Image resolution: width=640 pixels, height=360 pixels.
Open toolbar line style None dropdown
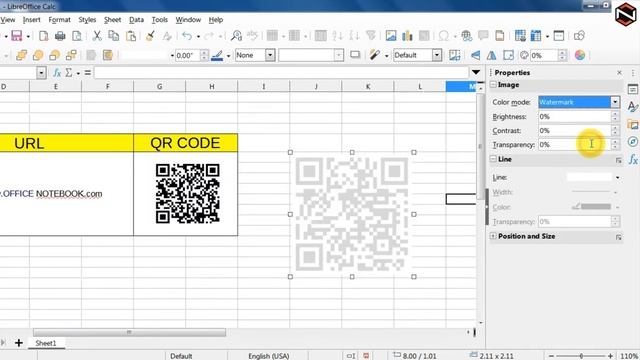(x=270, y=55)
